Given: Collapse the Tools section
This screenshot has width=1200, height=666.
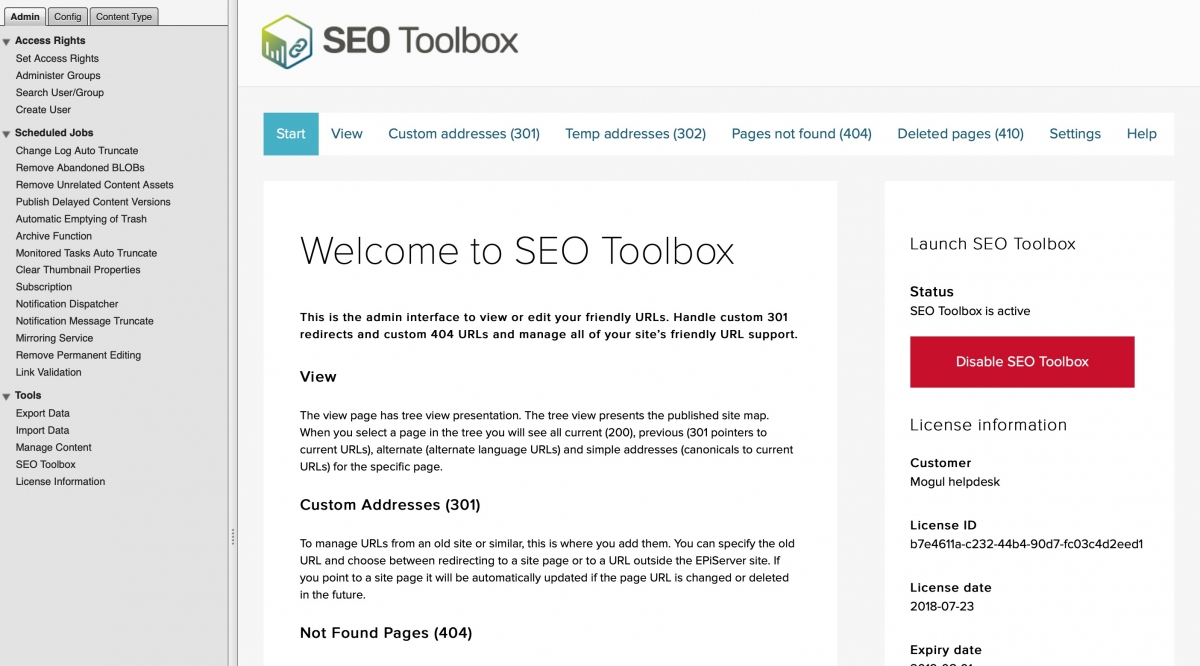Looking at the screenshot, I should [7, 395].
